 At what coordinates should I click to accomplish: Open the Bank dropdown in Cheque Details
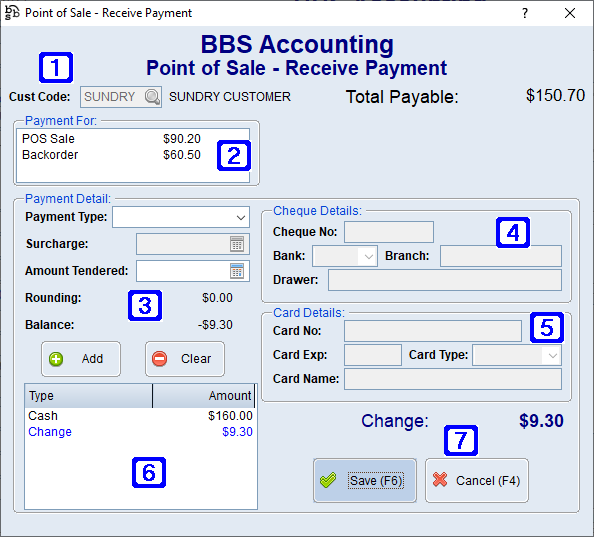pos(369,256)
